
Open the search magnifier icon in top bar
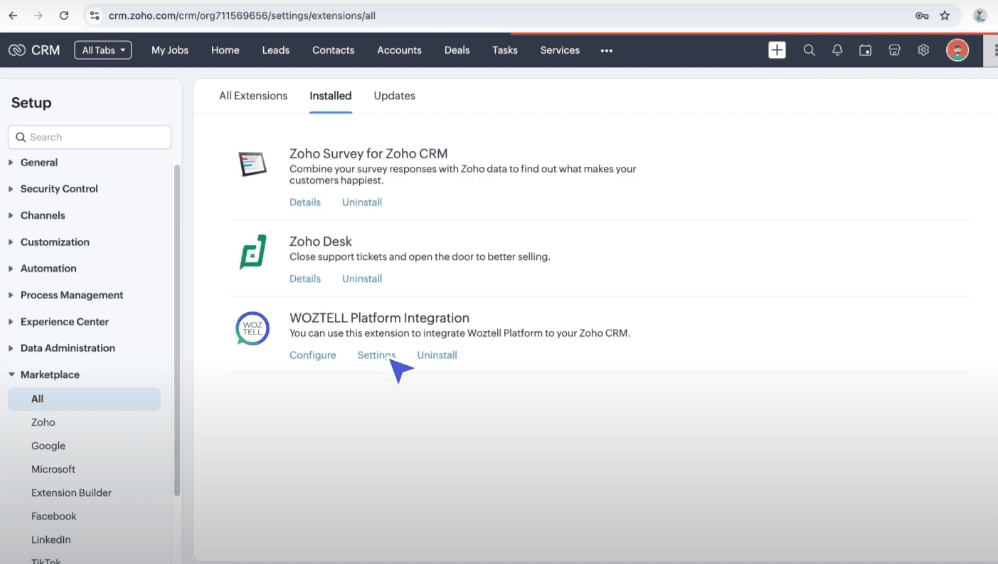[809, 50]
